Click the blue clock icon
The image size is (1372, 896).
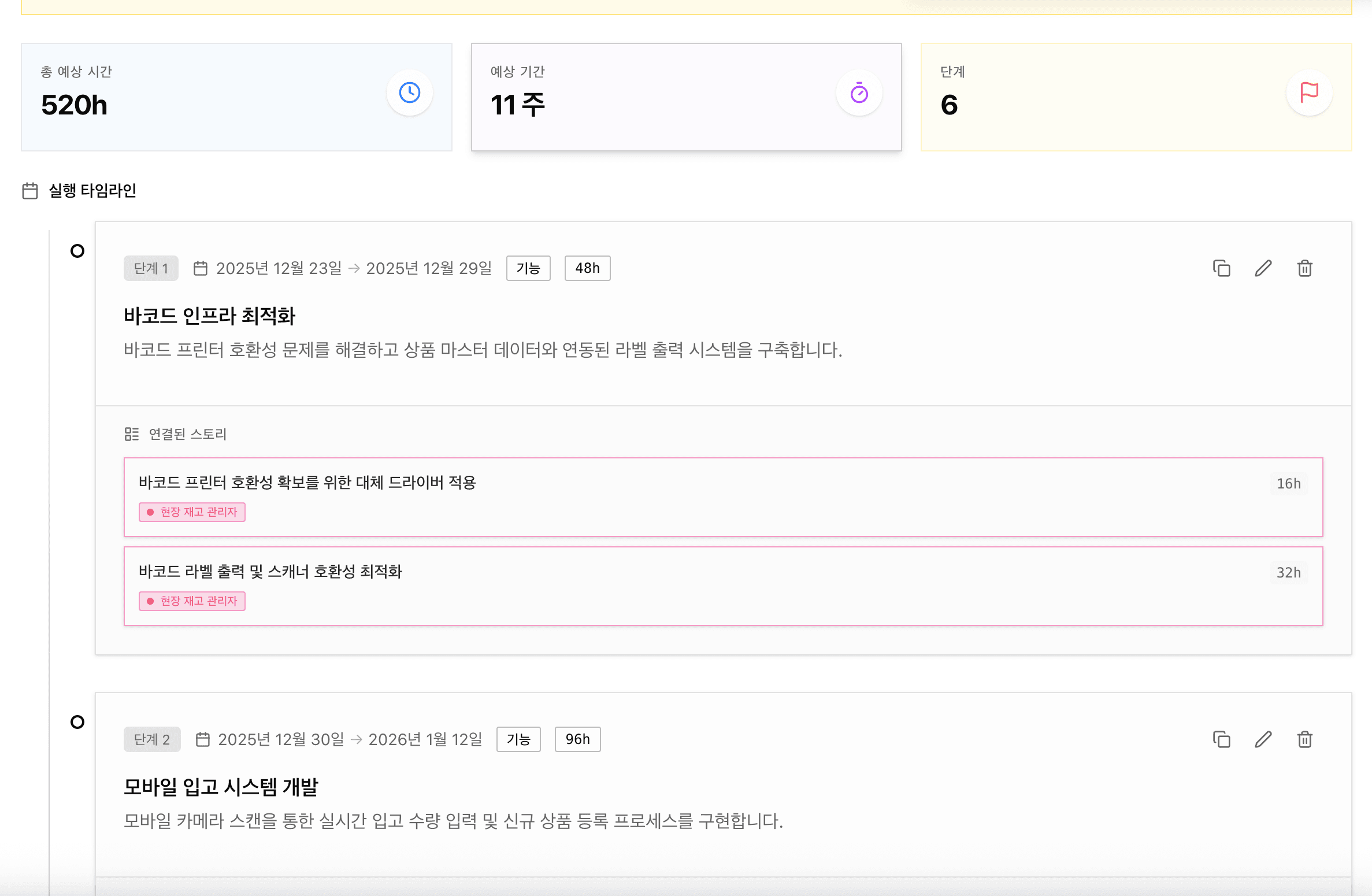410,93
